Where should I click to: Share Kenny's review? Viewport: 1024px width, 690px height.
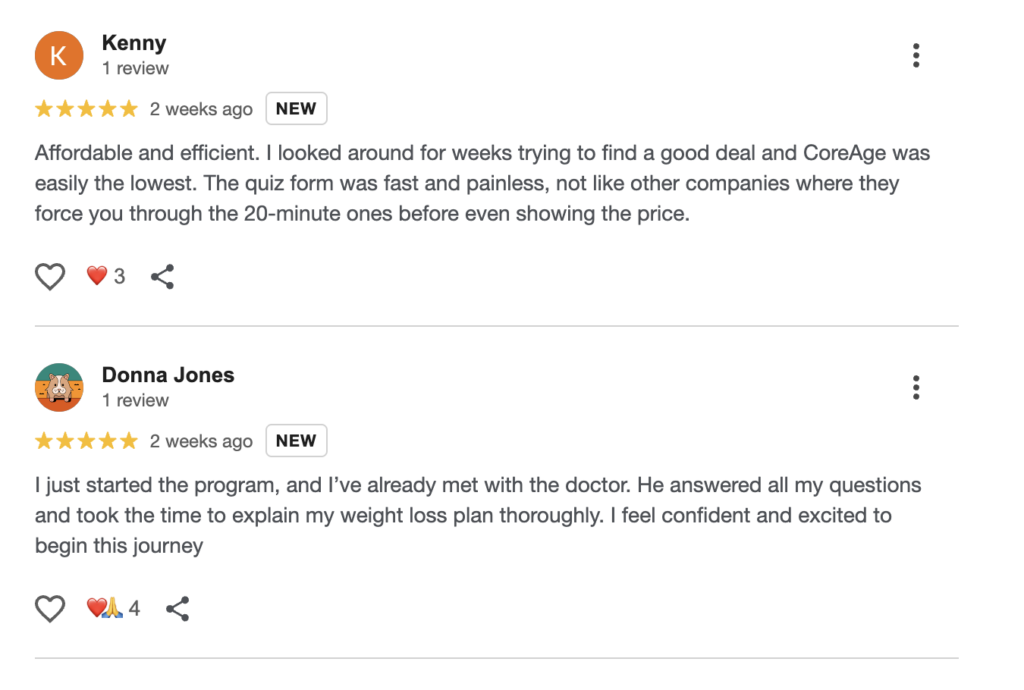(x=162, y=277)
